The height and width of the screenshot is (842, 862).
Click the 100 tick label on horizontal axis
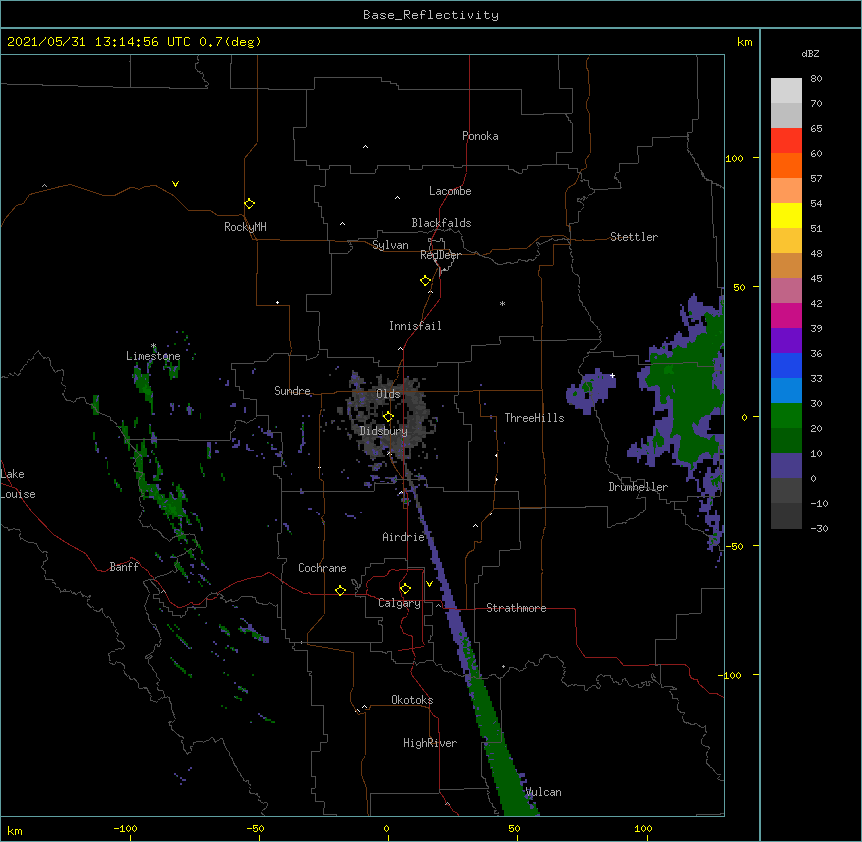[643, 828]
